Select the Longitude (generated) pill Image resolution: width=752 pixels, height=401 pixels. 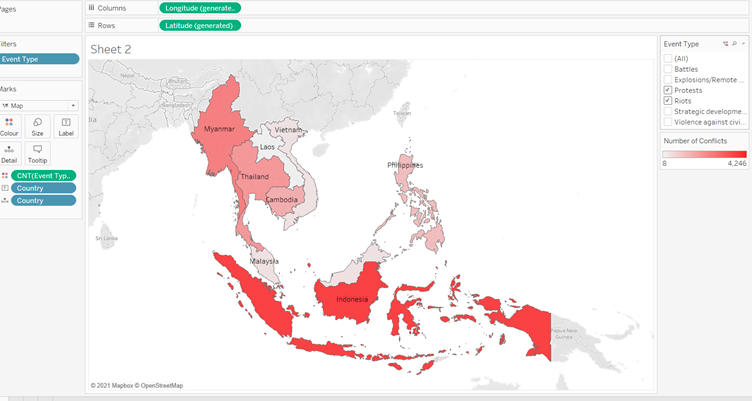(200, 8)
